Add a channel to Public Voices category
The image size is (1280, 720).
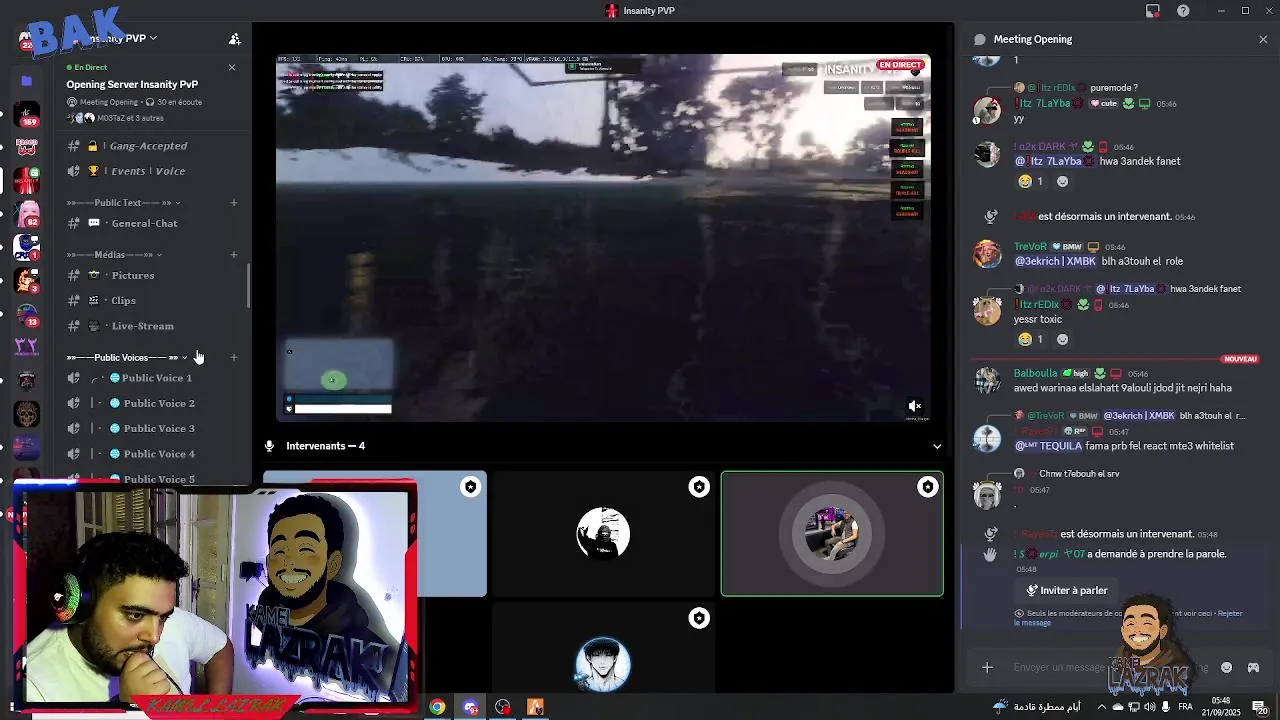pos(234,358)
